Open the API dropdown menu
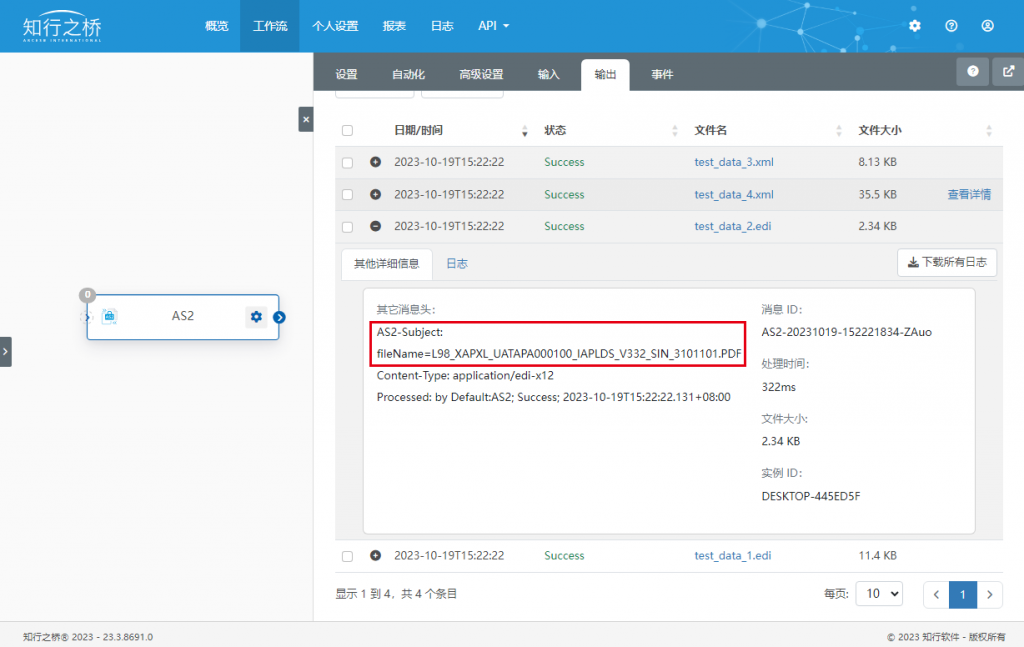 click(493, 25)
